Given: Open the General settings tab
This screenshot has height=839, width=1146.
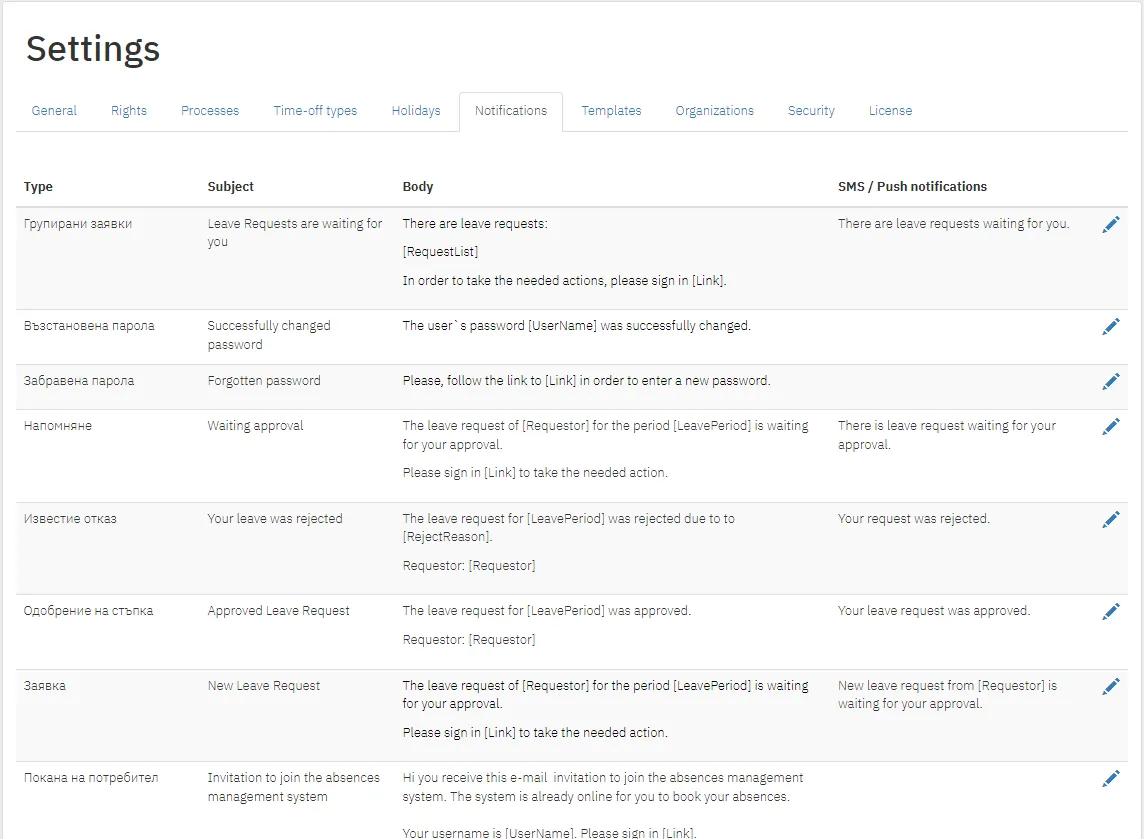Looking at the screenshot, I should click(54, 111).
